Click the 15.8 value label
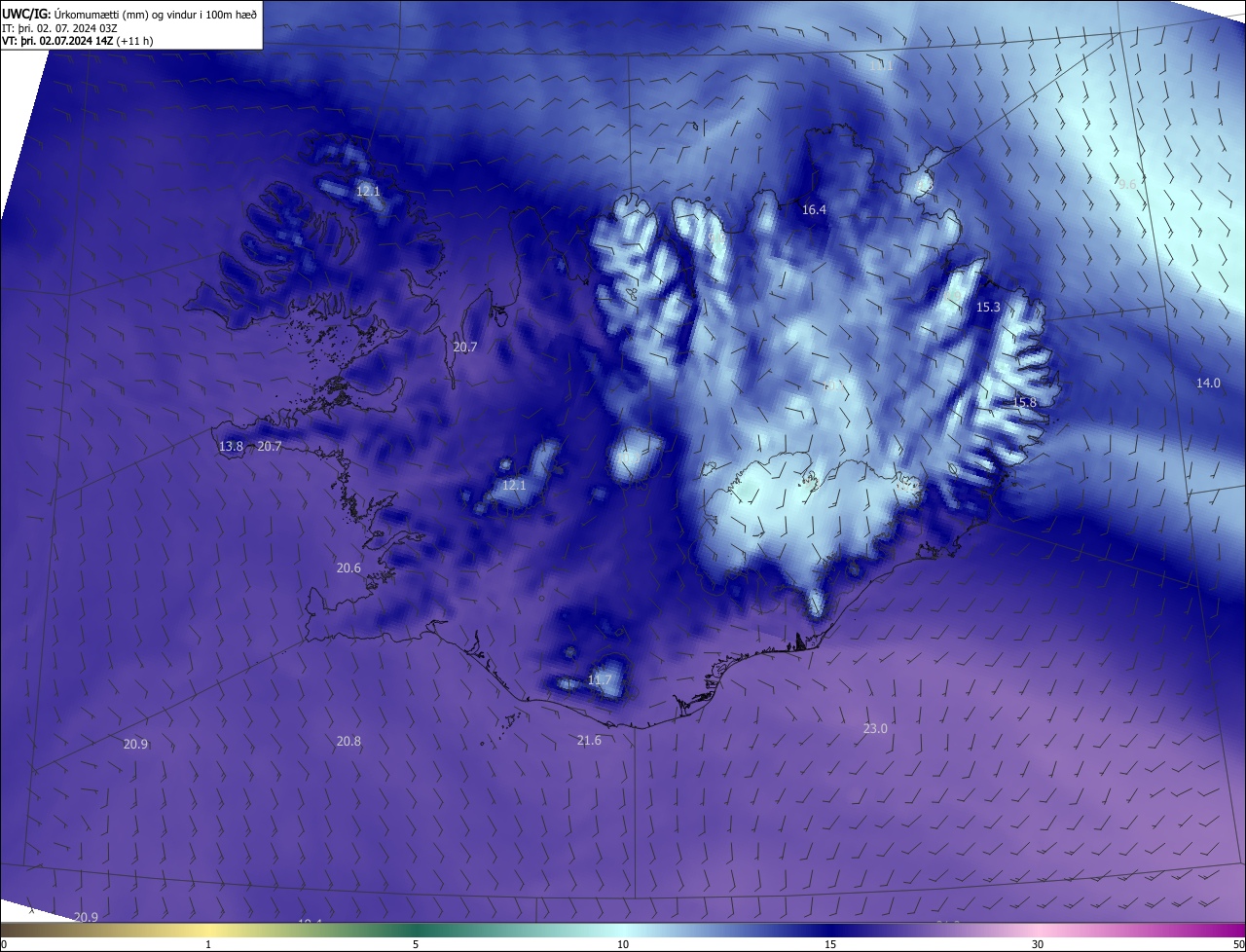Image resolution: width=1246 pixels, height=952 pixels. [1024, 403]
